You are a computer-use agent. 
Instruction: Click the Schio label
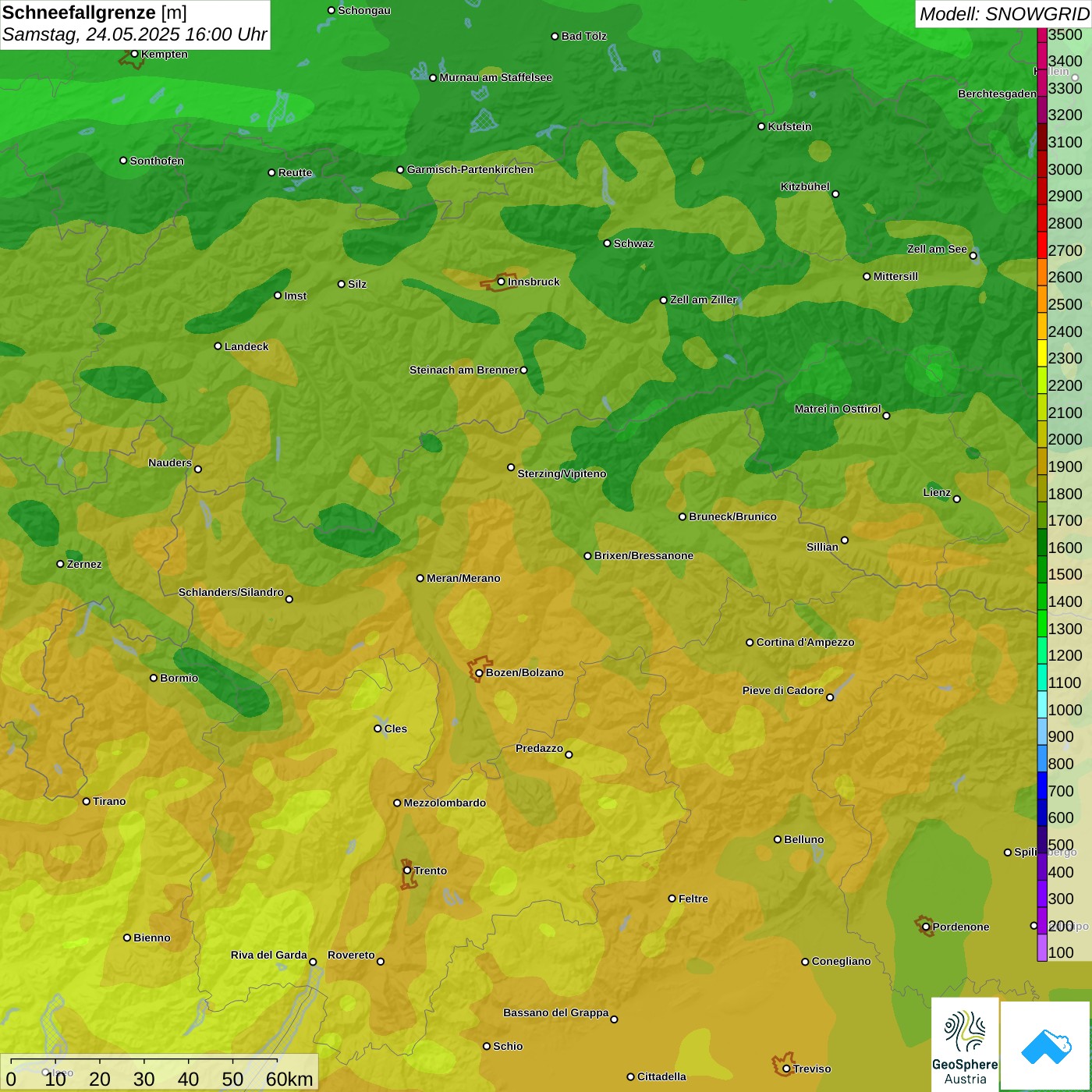tap(509, 1046)
